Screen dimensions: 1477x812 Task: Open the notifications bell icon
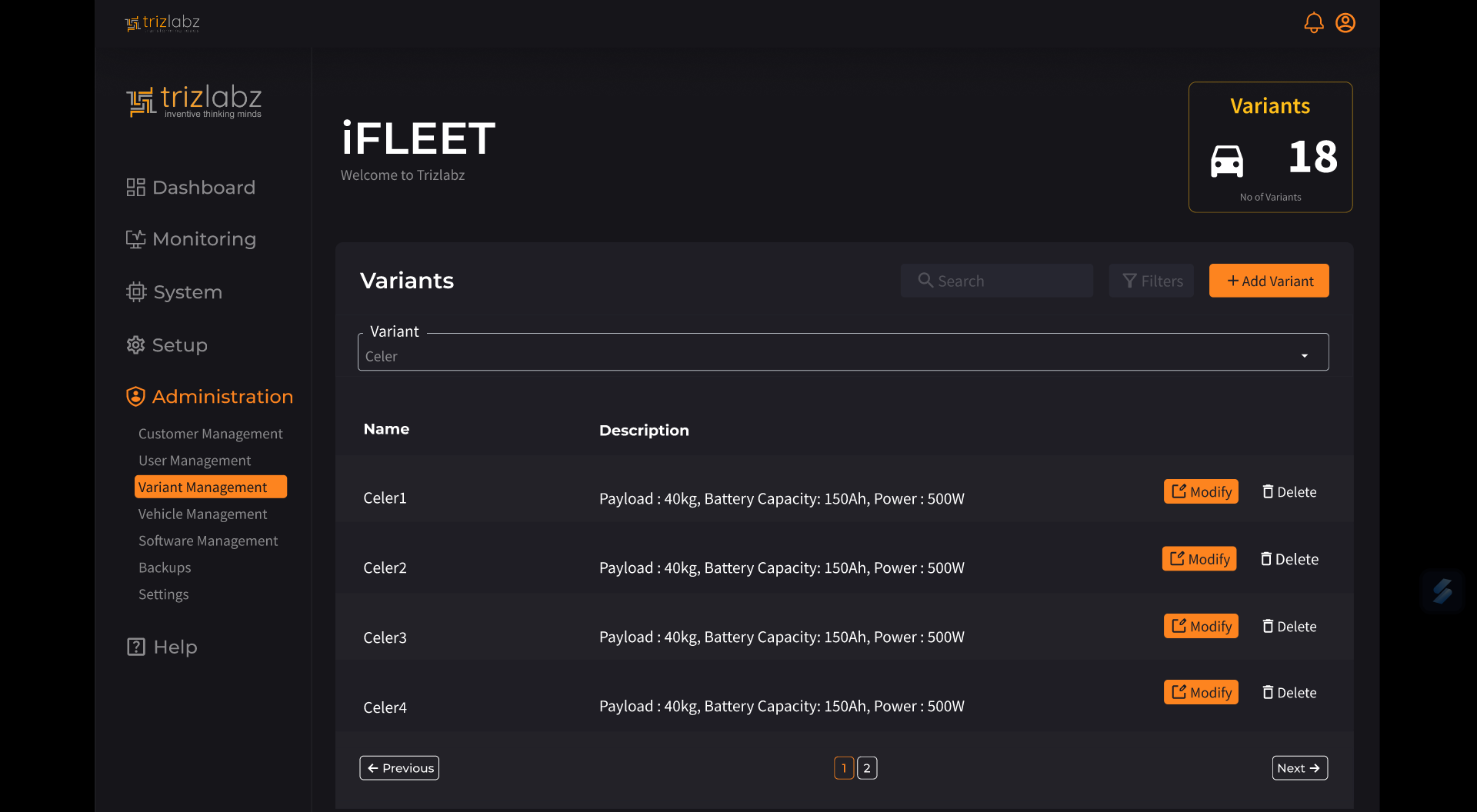[x=1313, y=23]
